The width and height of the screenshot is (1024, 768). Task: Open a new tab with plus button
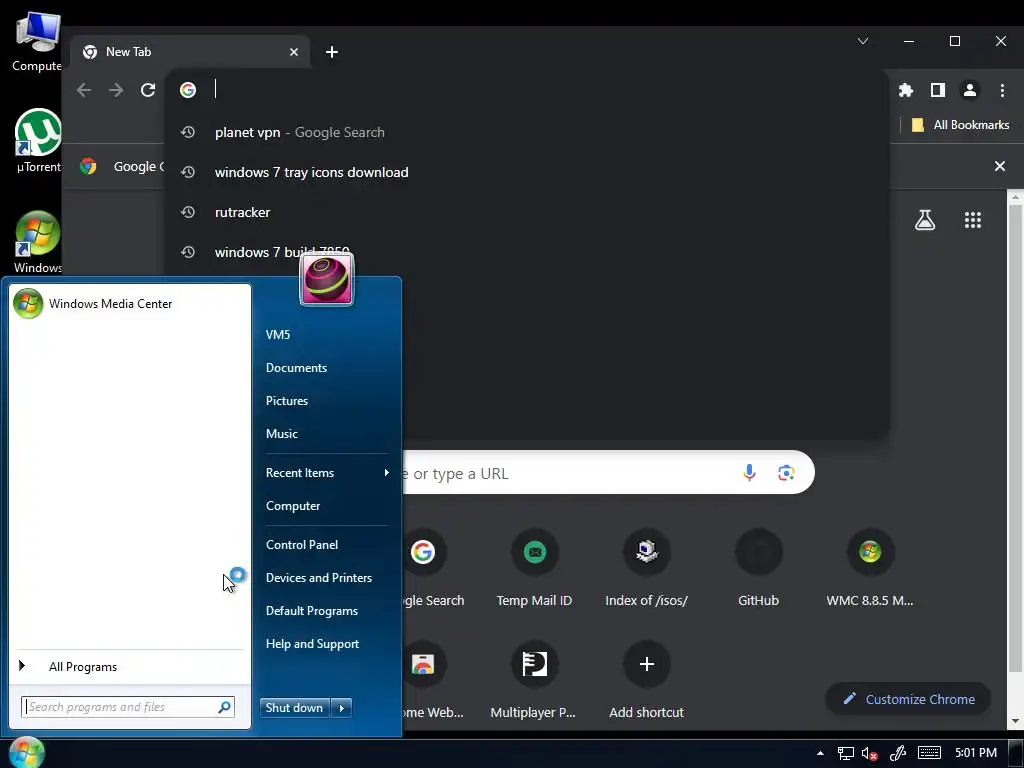pos(332,52)
